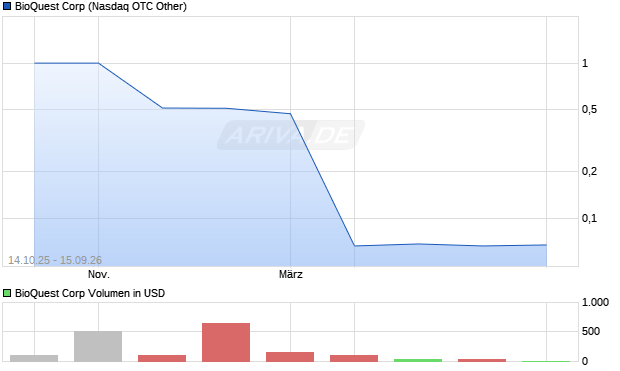Click the first small gray volume bar
The width and height of the screenshot is (620, 371).
coord(34,358)
